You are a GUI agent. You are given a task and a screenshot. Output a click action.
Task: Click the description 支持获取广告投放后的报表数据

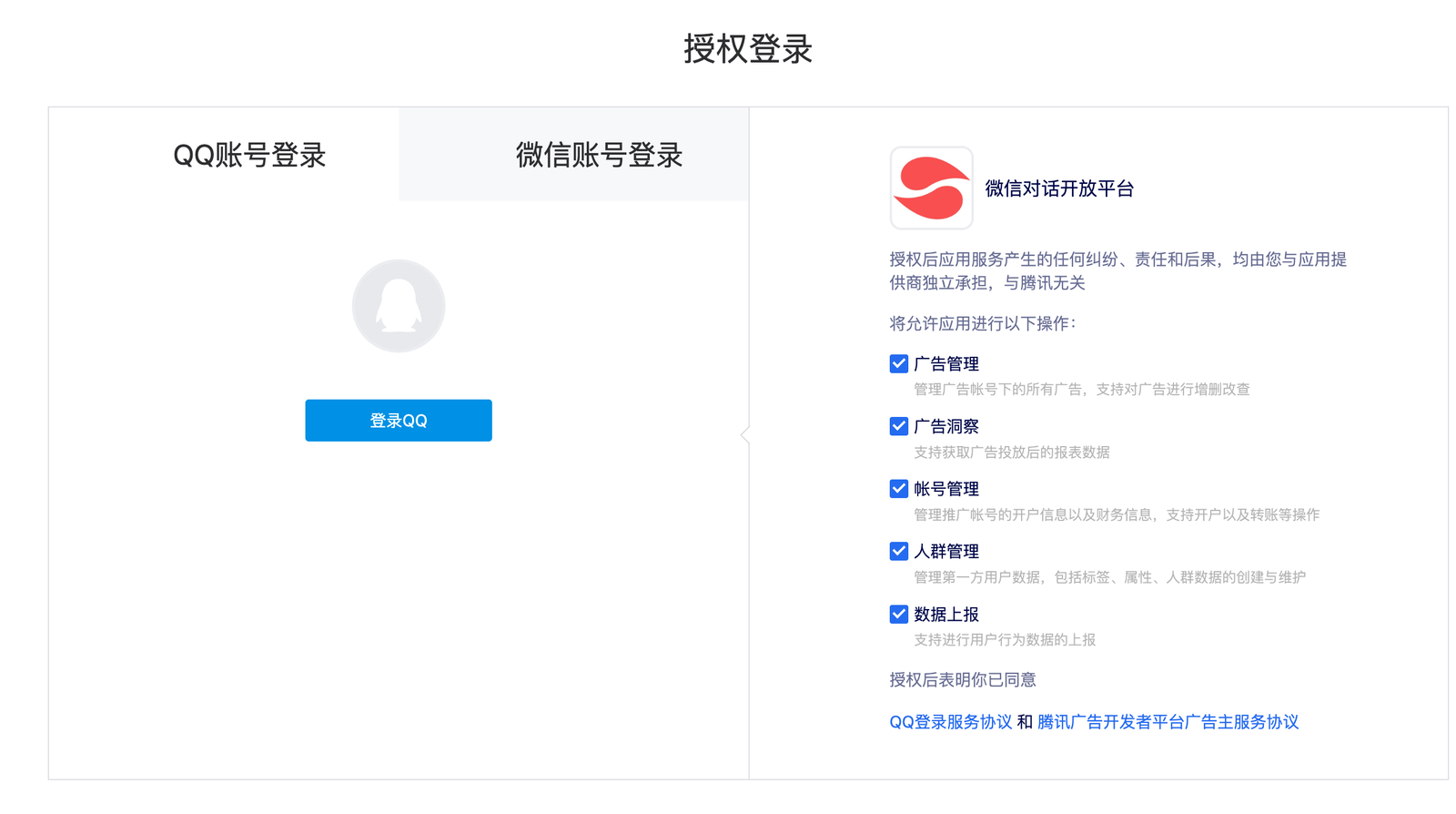pyautogui.click(x=1011, y=453)
